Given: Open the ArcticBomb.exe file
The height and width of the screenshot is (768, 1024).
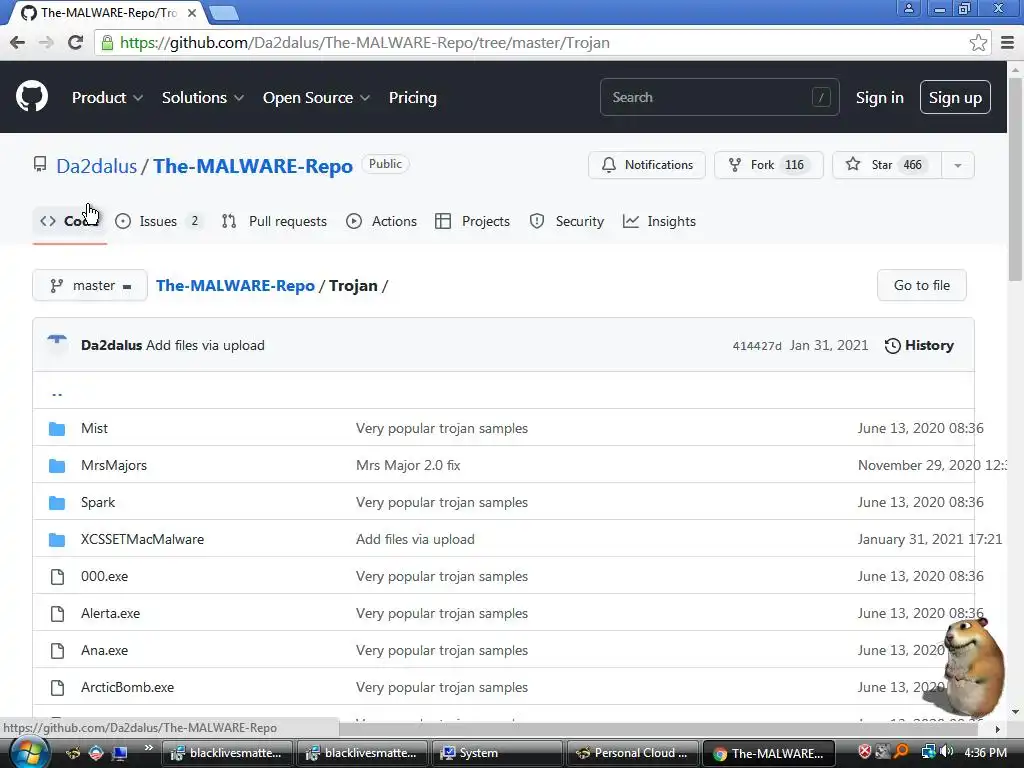Looking at the screenshot, I should (x=127, y=687).
